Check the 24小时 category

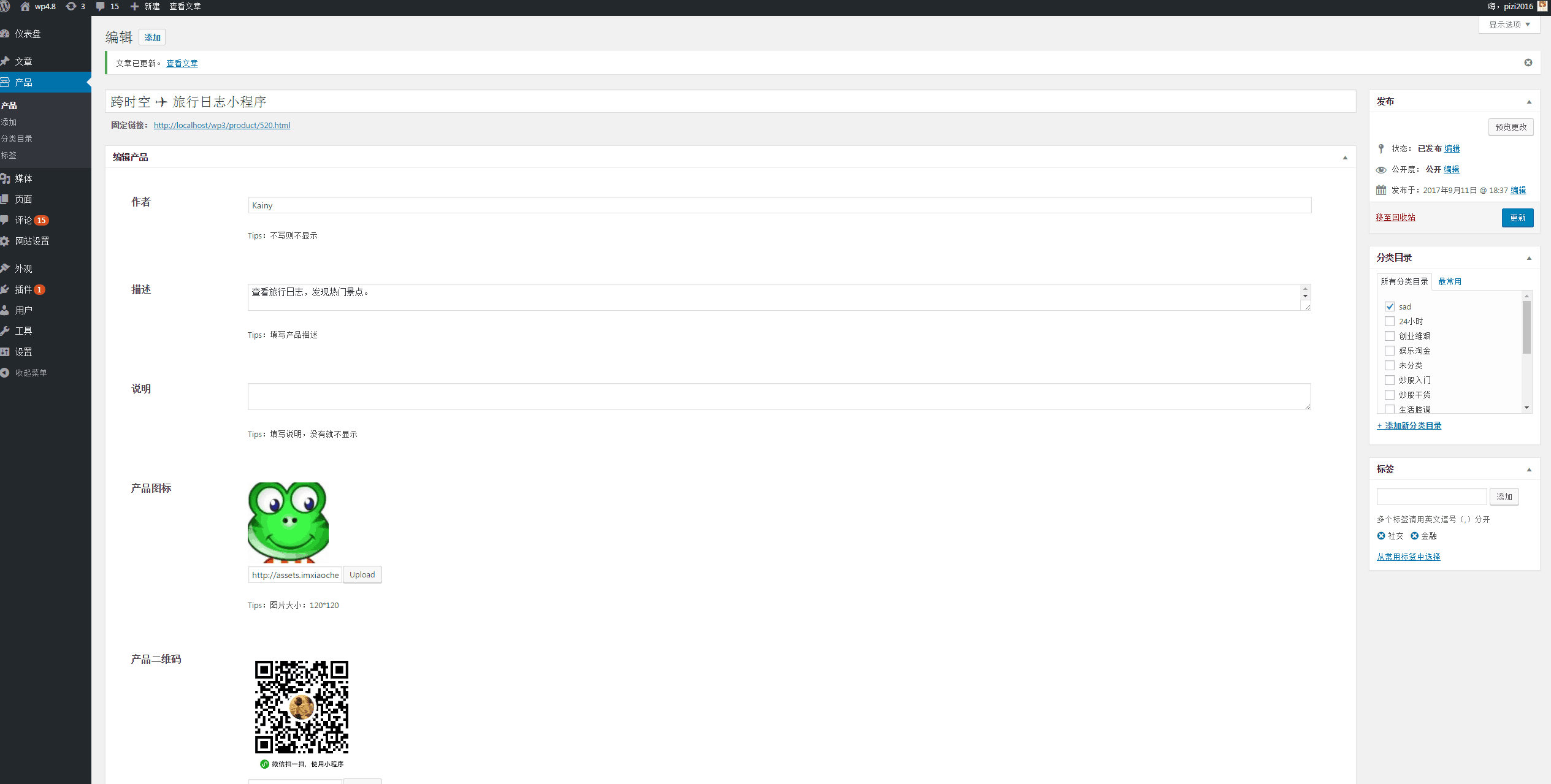point(1389,321)
